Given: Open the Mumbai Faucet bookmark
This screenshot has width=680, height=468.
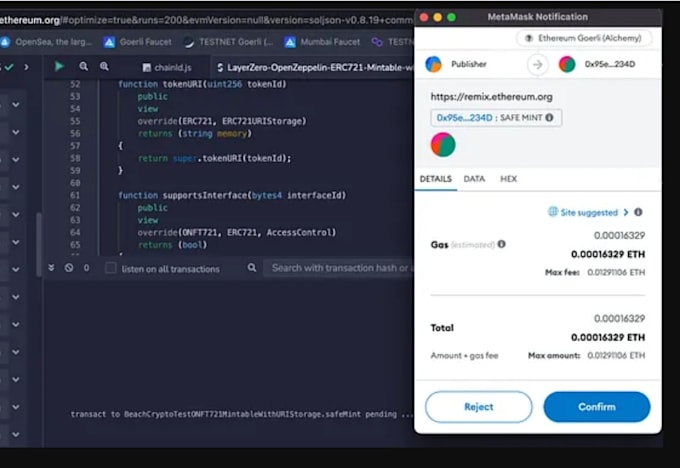Looking at the screenshot, I should click(322, 42).
